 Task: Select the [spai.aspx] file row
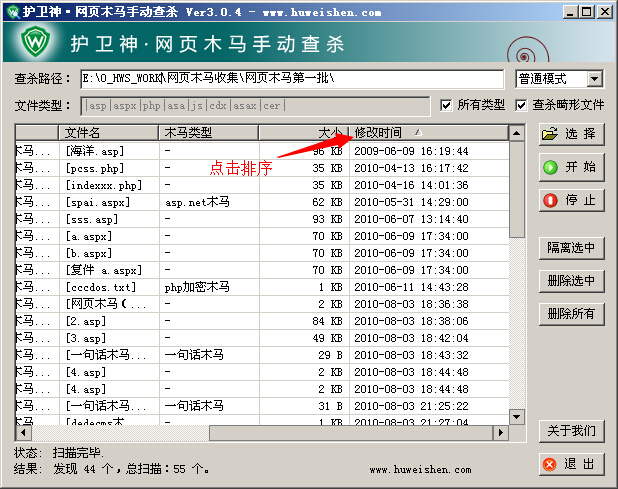[x=262, y=202]
